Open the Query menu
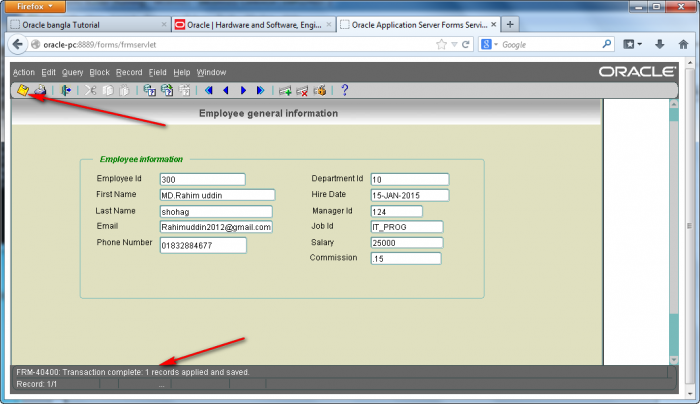The width and height of the screenshot is (700, 404). [72, 72]
